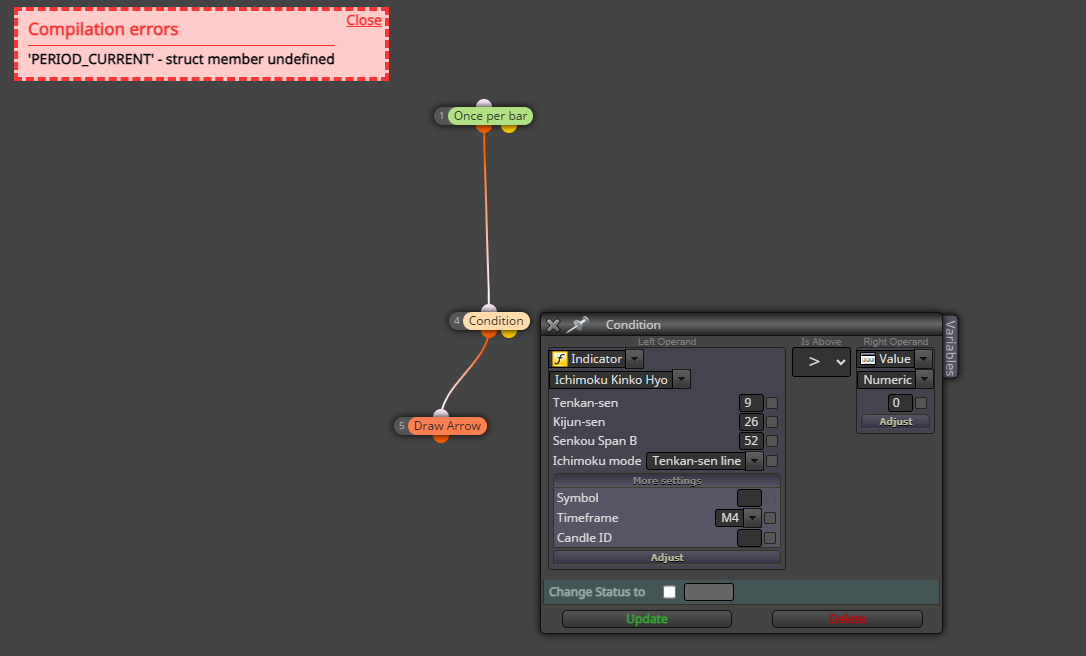Open the Variables side tab
This screenshot has height=656, width=1086.
pyautogui.click(x=950, y=348)
